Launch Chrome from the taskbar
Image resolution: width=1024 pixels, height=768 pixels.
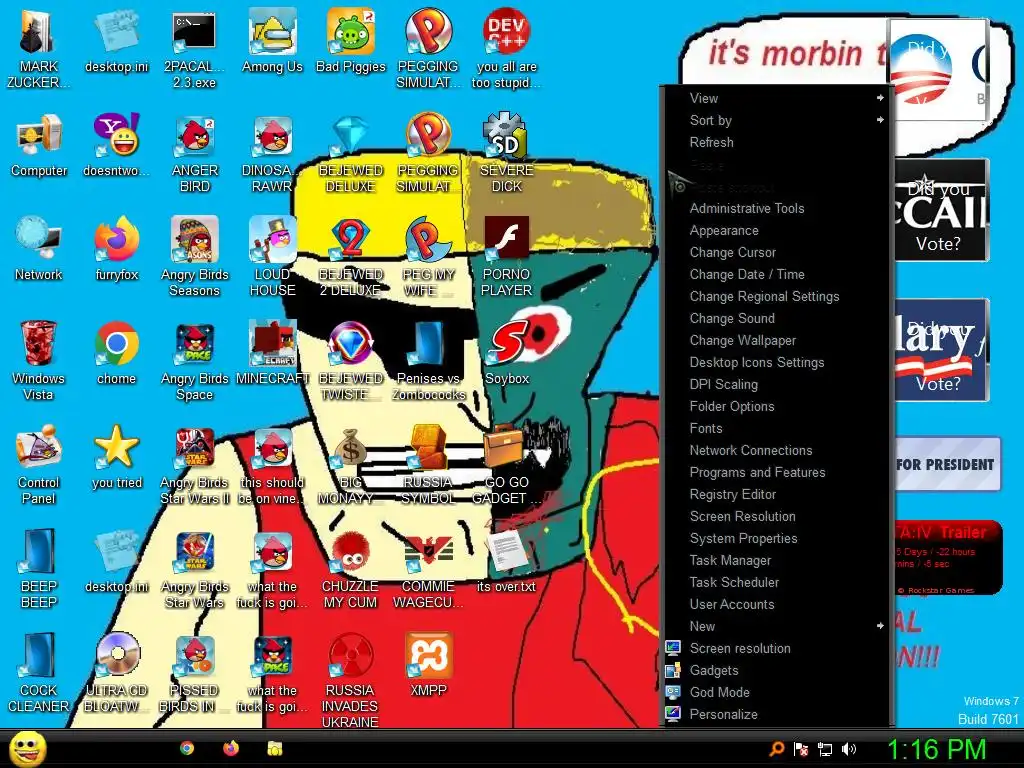(x=187, y=748)
